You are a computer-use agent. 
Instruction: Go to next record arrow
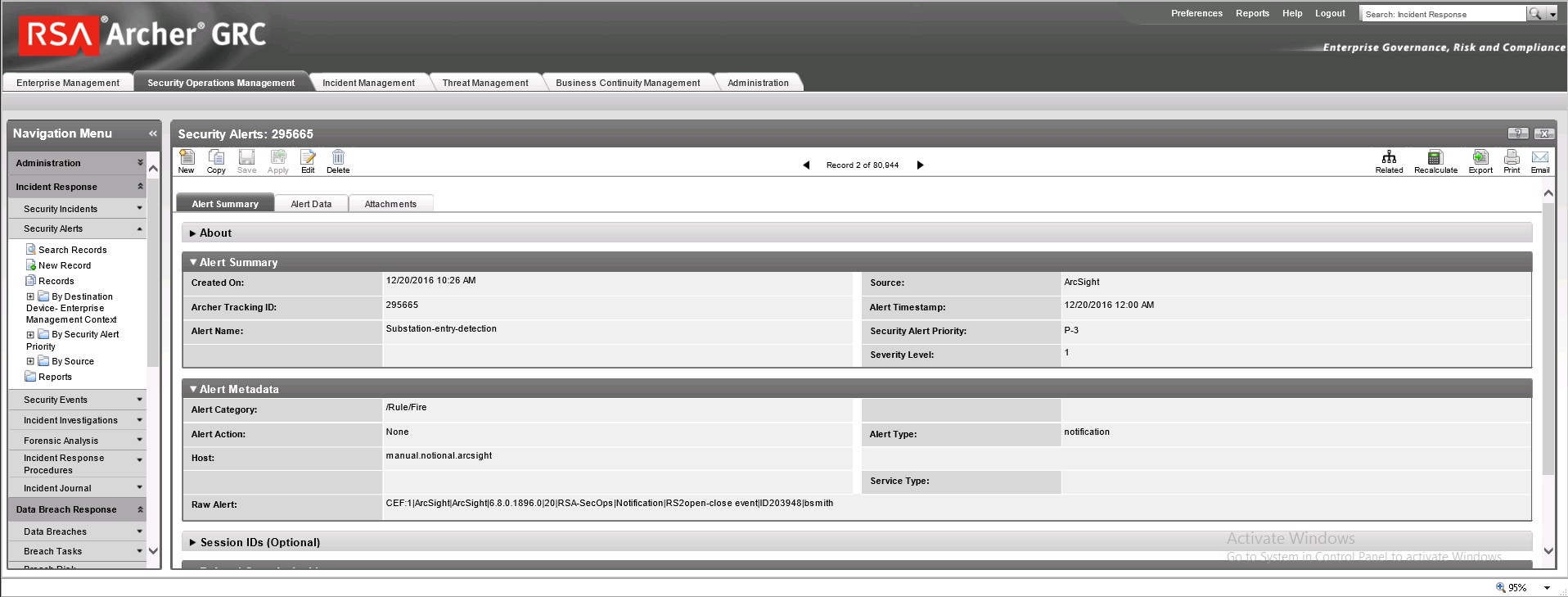pyautogui.click(x=920, y=165)
